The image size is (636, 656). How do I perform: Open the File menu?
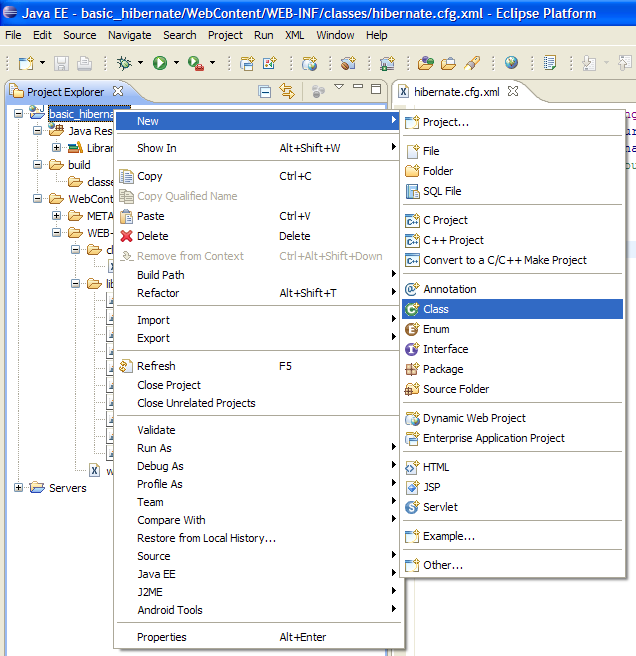pos(13,35)
